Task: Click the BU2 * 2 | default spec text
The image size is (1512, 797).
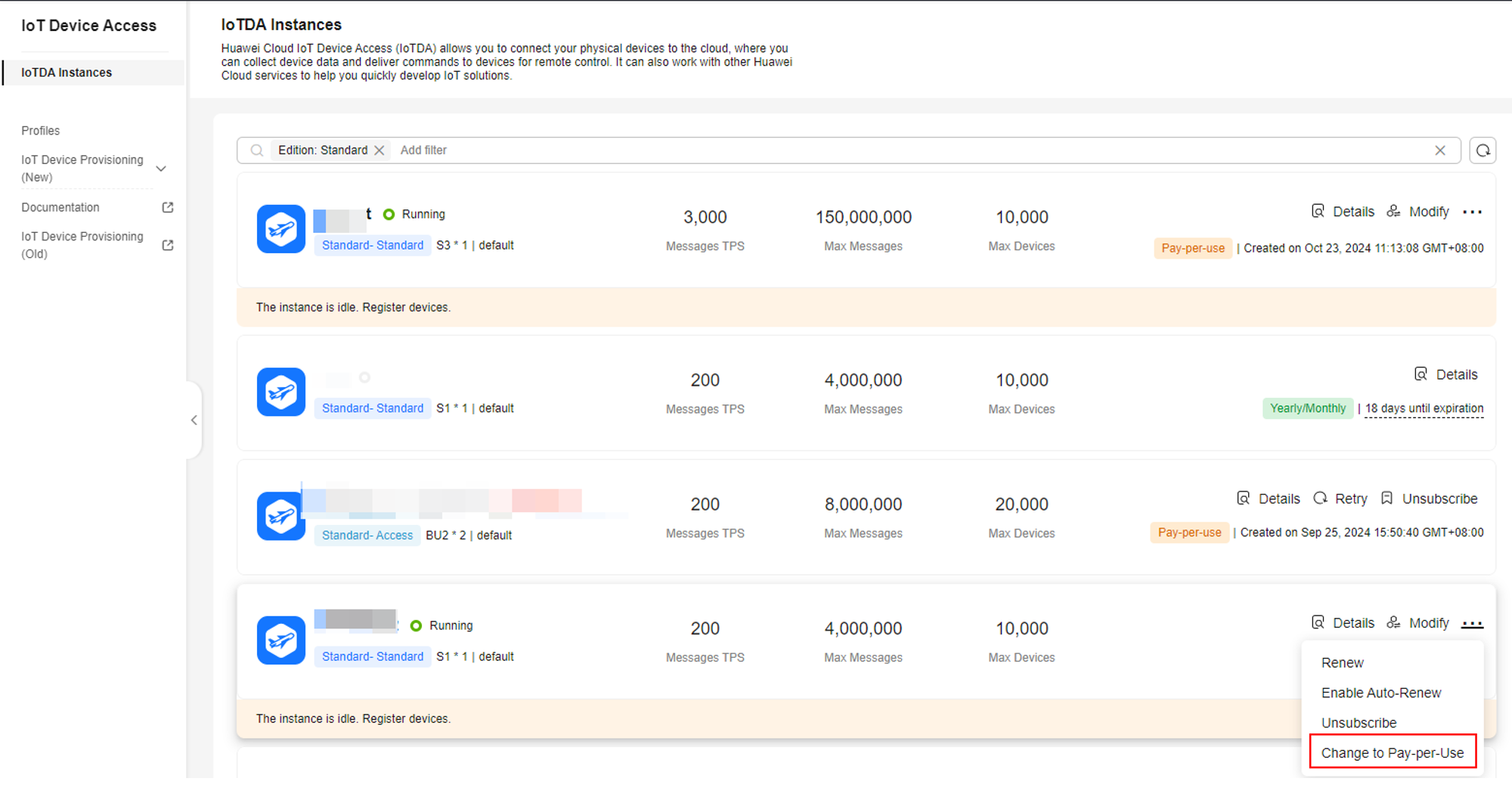Action: pos(469,535)
